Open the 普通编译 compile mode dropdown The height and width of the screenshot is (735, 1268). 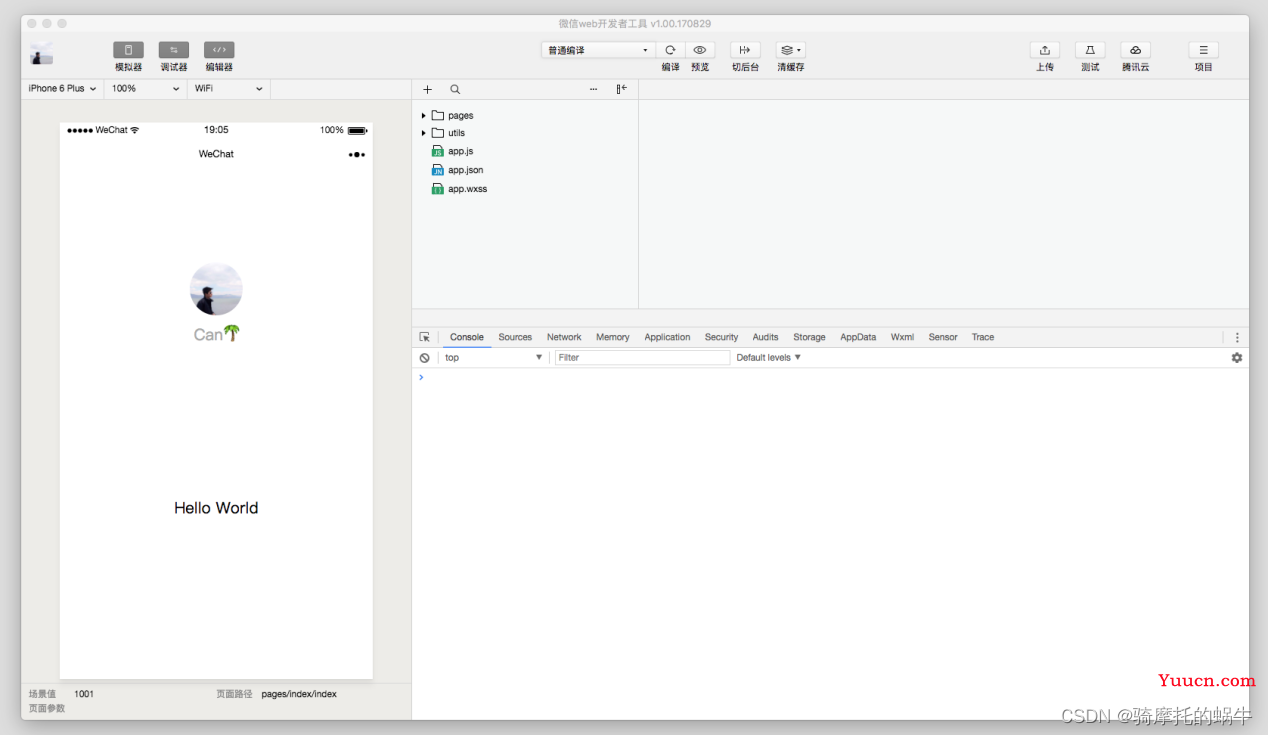tap(598, 50)
